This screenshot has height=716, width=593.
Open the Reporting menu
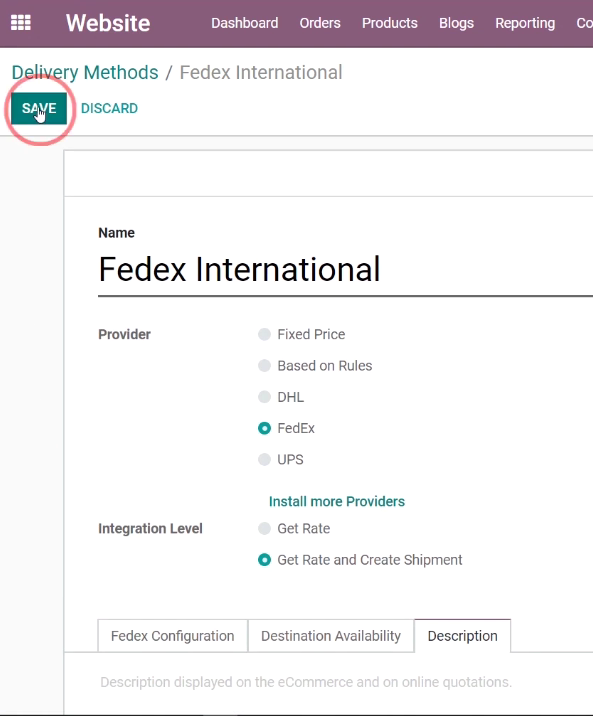tap(525, 23)
